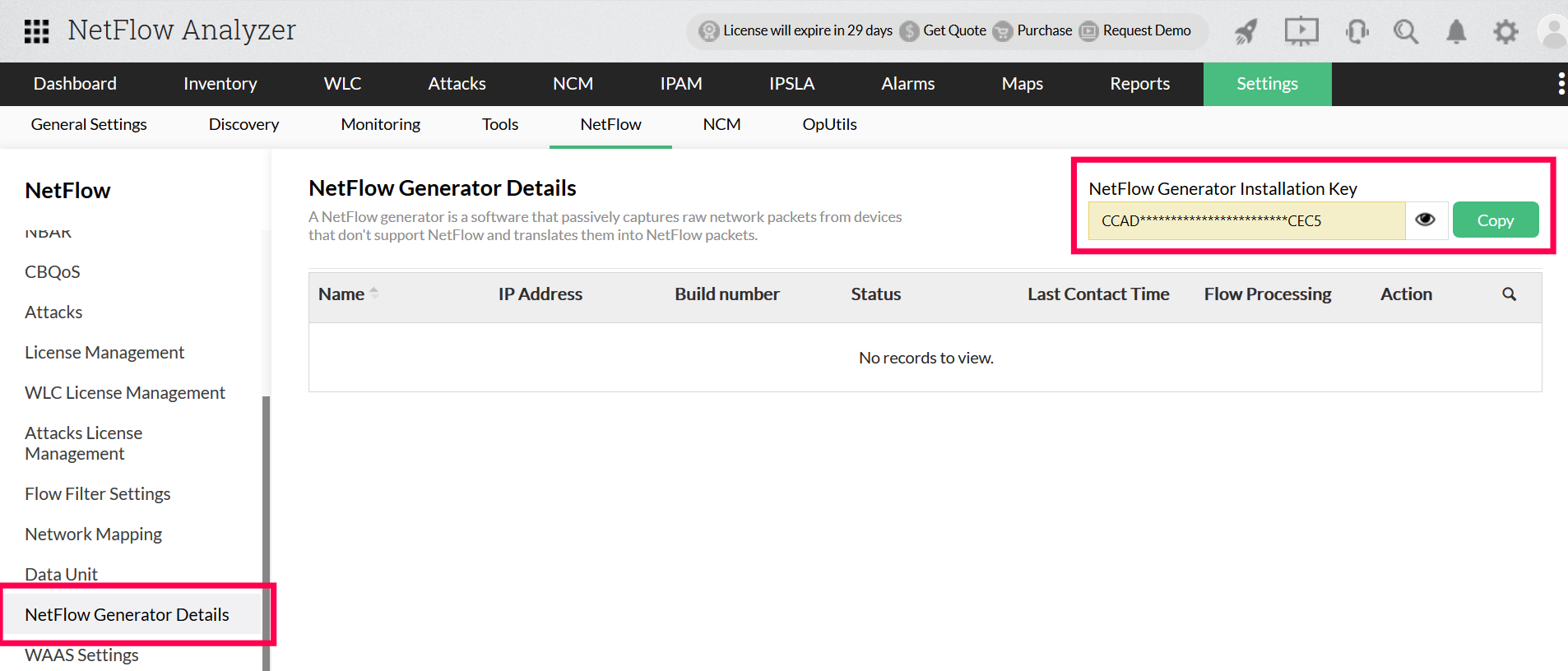
Task: Open Attacks License Management in sidebar
Action: [x=83, y=443]
